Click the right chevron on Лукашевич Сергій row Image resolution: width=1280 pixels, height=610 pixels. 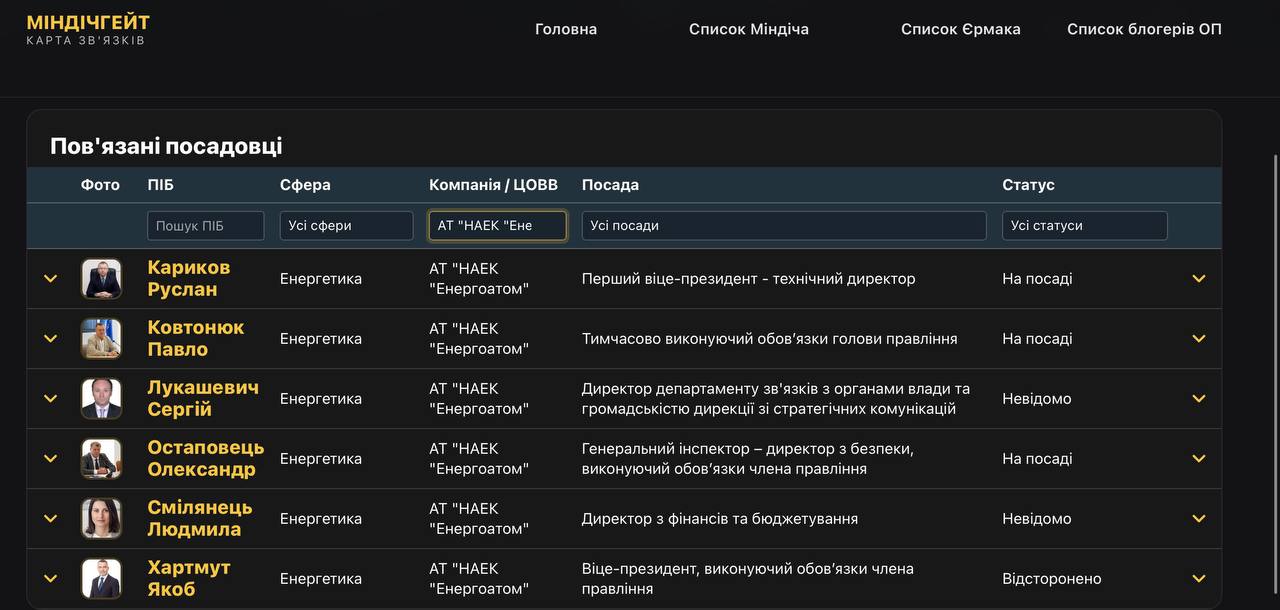click(1199, 399)
